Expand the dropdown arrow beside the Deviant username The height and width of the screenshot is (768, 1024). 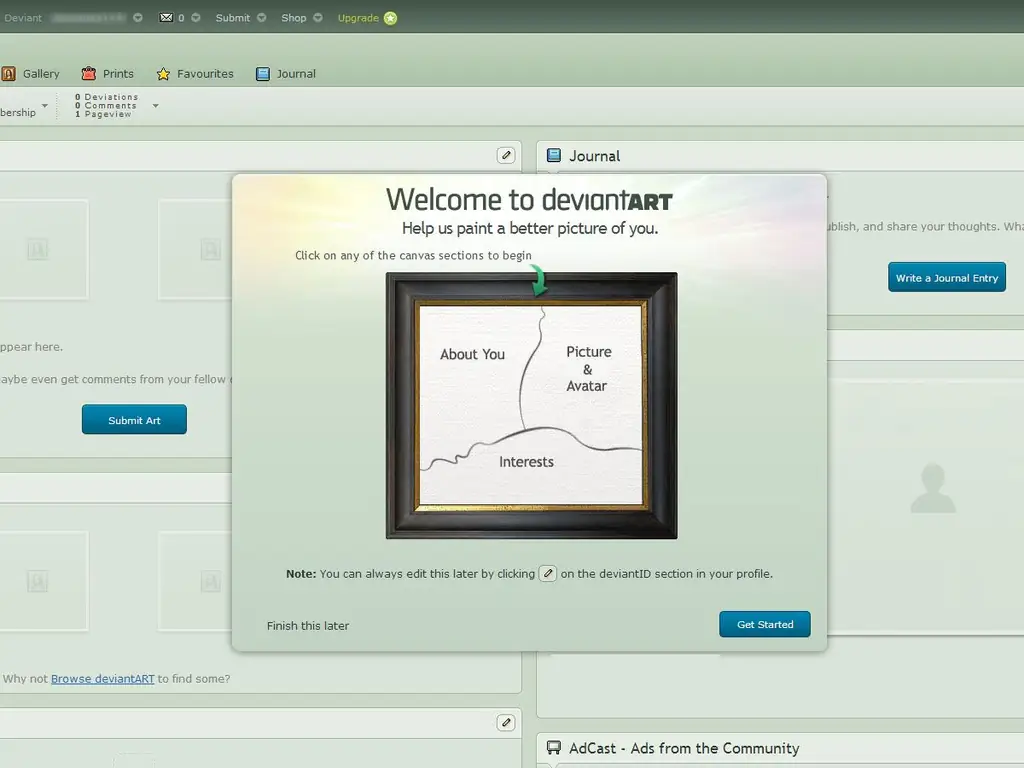coord(138,18)
